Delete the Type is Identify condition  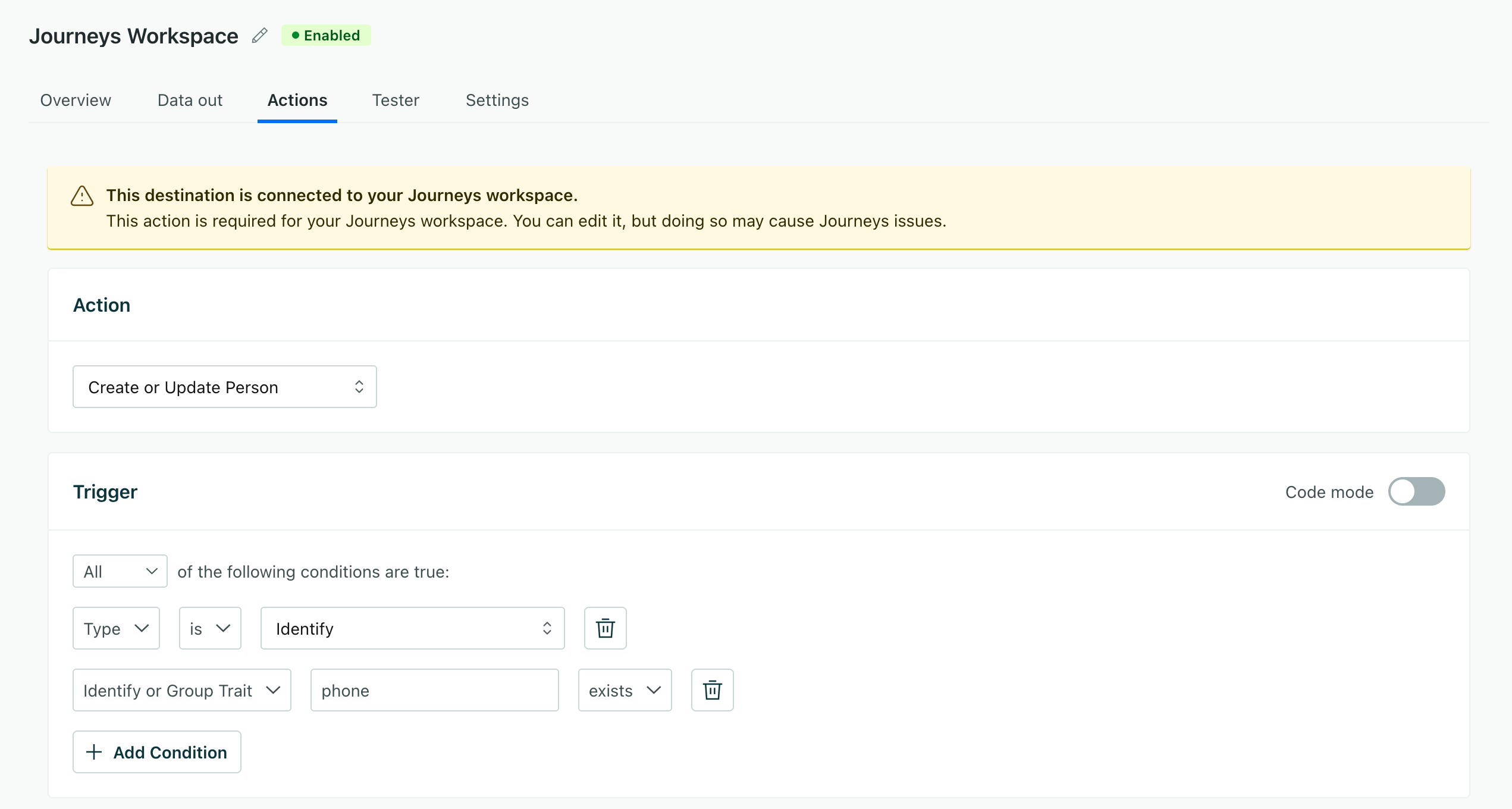pos(605,628)
